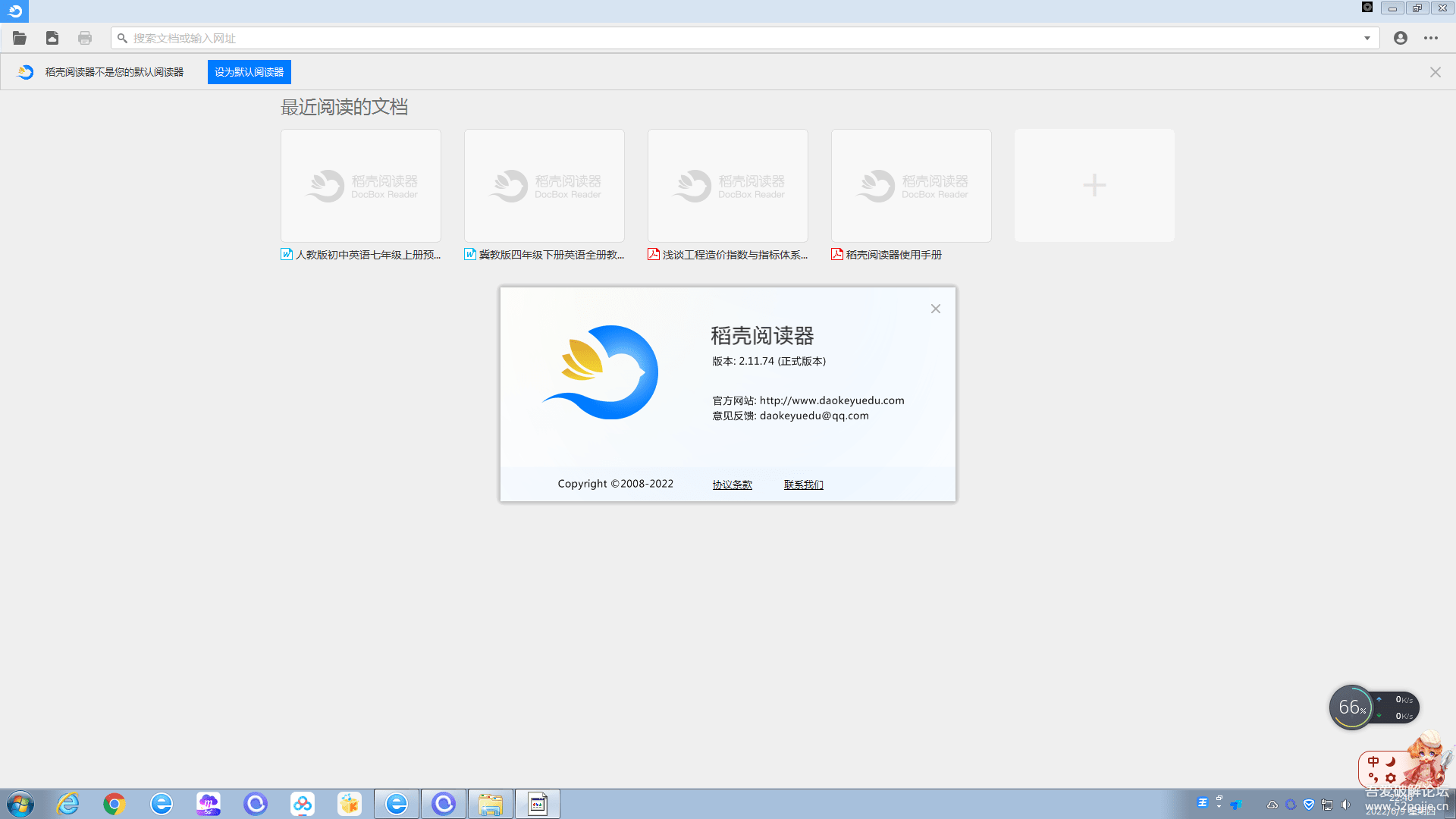The image size is (1456, 819).
Task: Click the 稻壳阅读器 title in the about dialog
Action: point(762,336)
